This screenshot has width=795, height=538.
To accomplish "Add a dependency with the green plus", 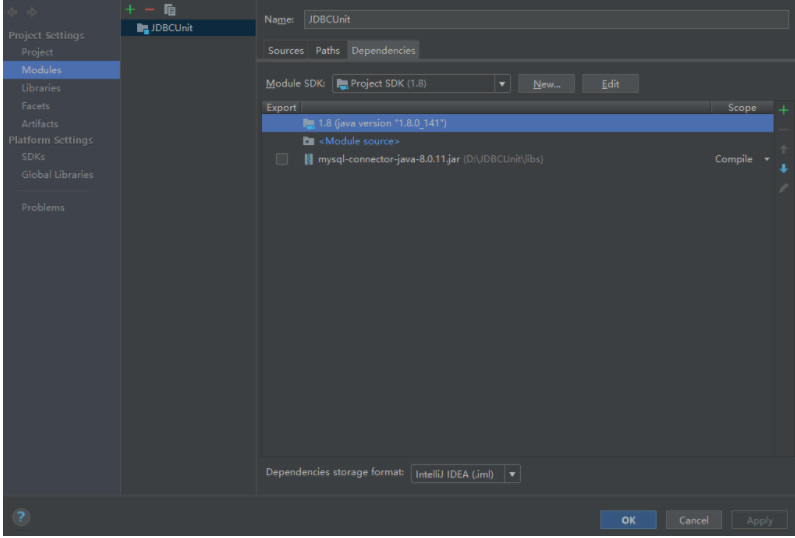I will tap(783, 110).
